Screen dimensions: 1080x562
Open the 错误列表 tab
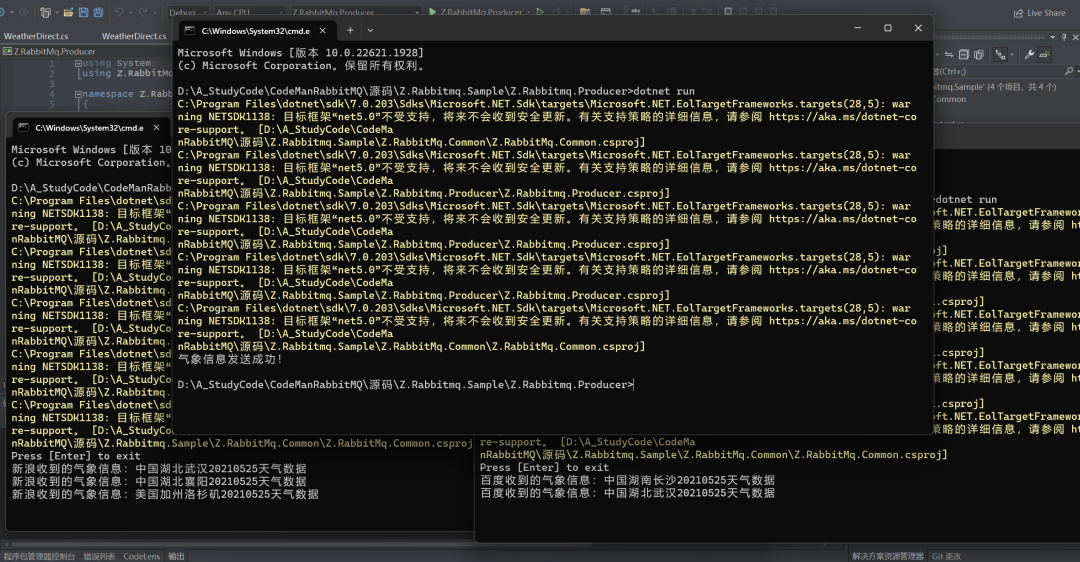(x=99, y=556)
